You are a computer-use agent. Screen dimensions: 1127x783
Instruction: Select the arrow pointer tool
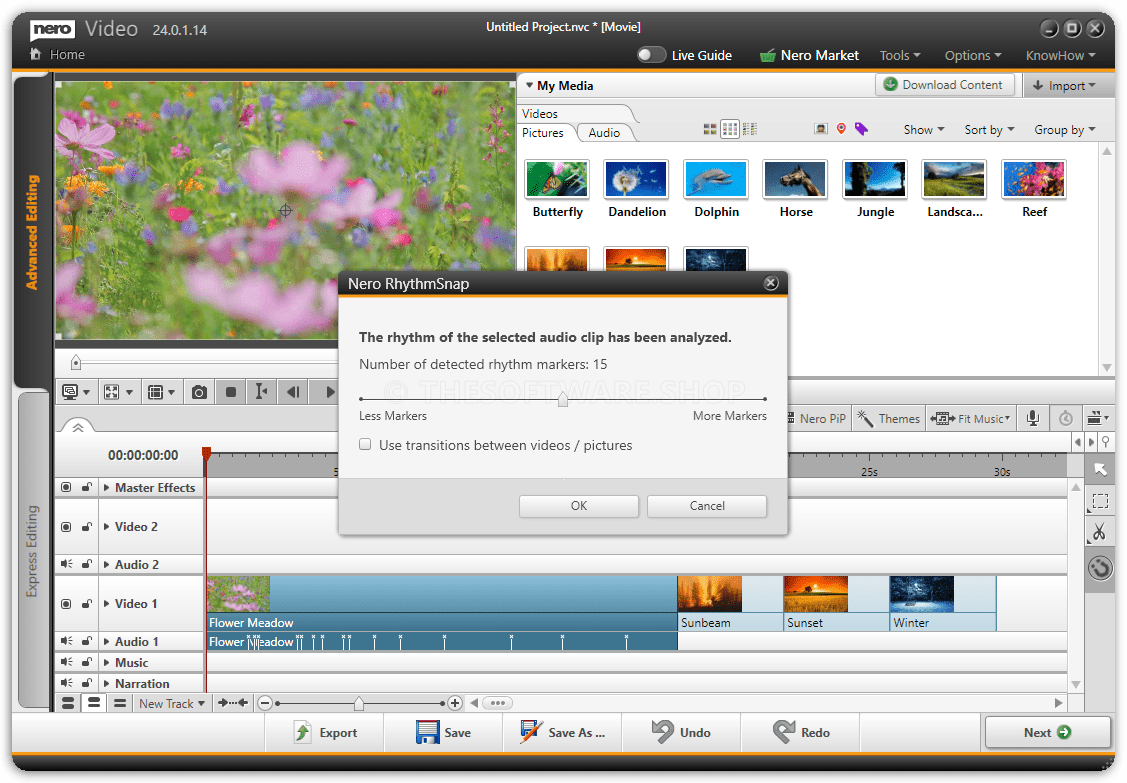pyautogui.click(x=1100, y=470)
